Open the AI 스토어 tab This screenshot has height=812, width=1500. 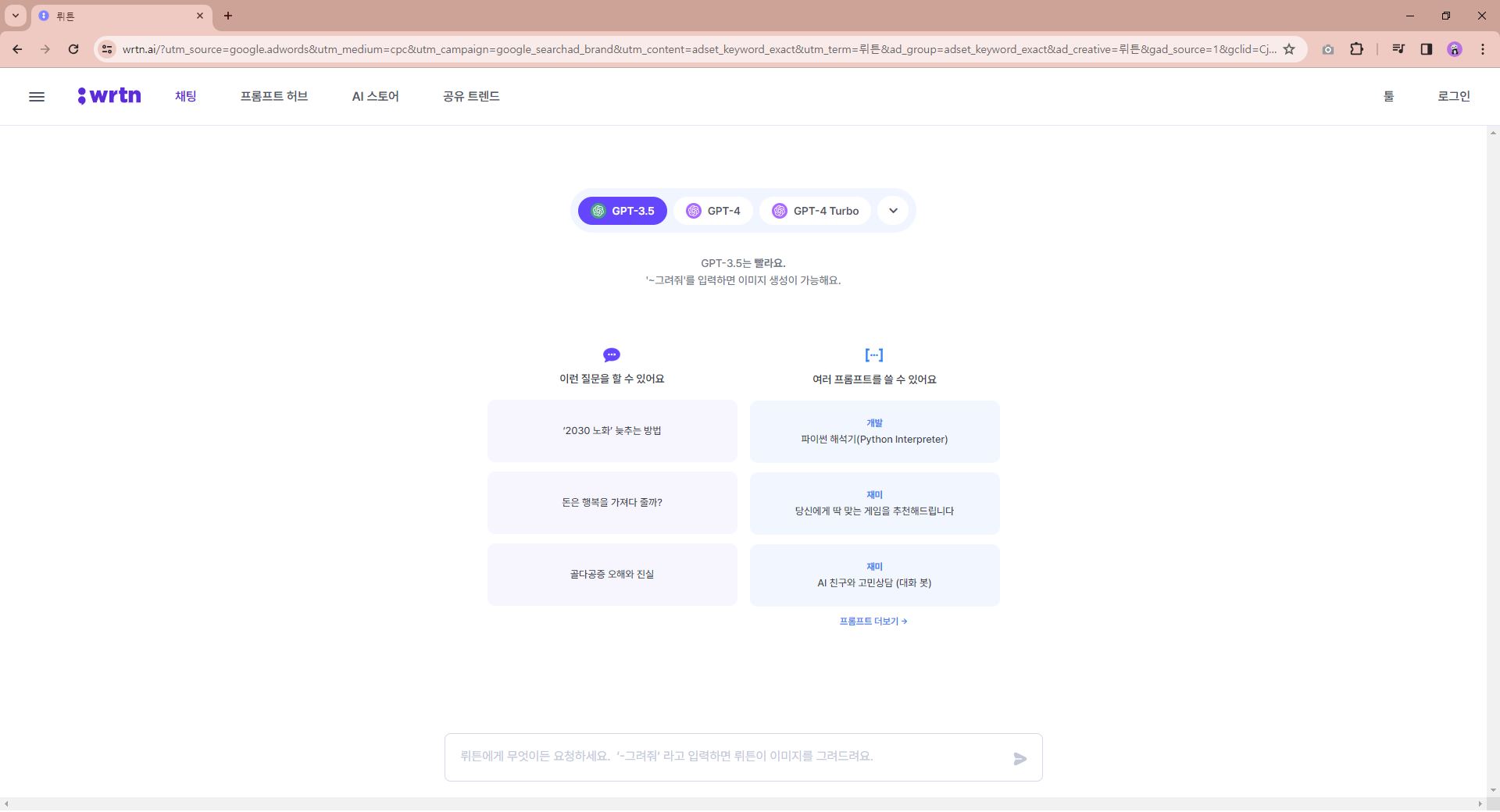pos(375,96)
